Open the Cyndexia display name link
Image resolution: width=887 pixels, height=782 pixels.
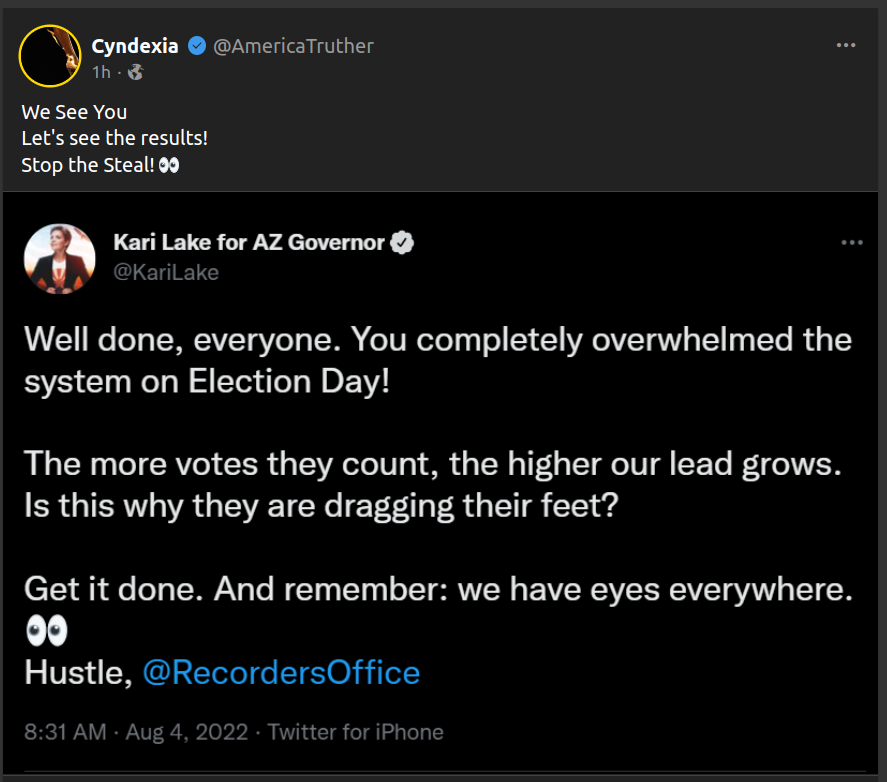(134, 46)
